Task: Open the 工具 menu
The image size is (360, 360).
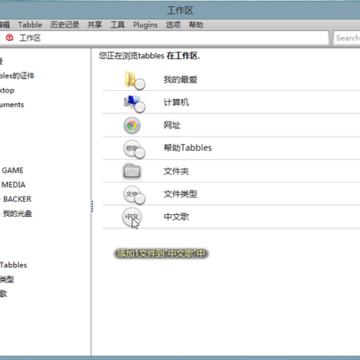Action: (117, 25)
